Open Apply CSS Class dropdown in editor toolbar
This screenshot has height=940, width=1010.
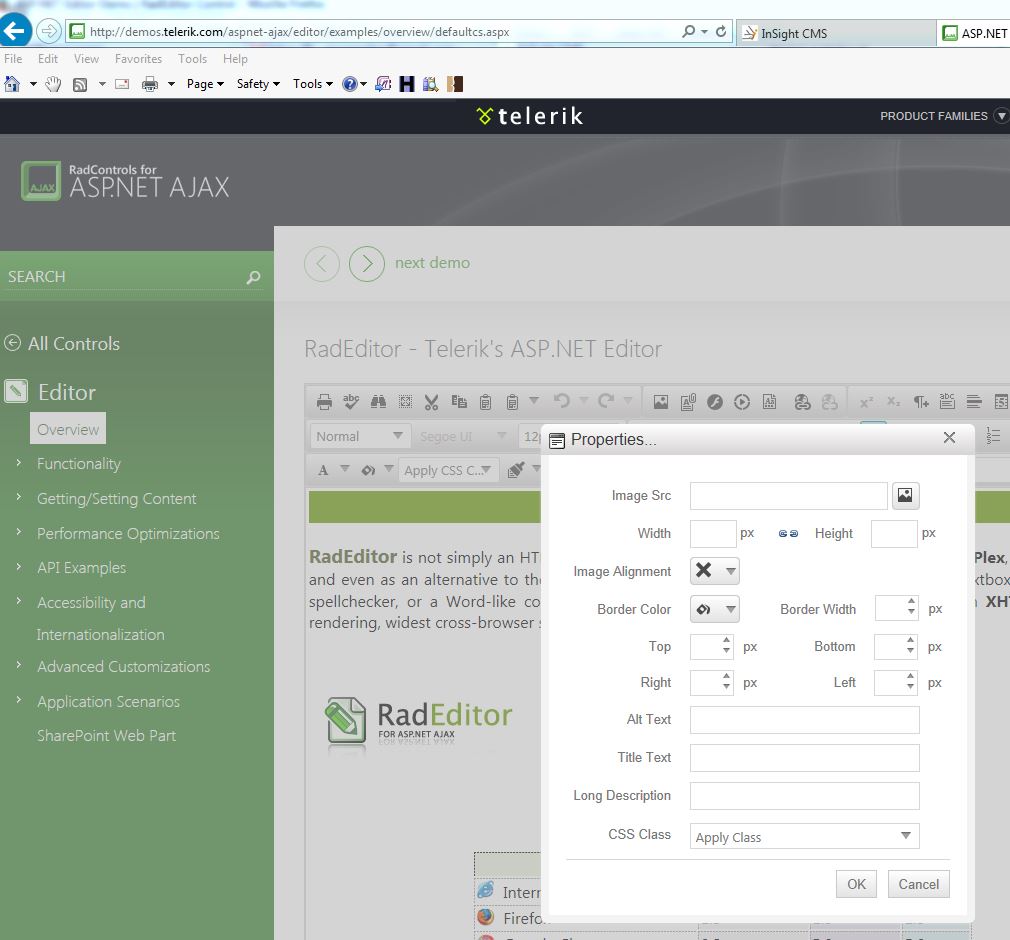tap(448, 470)
